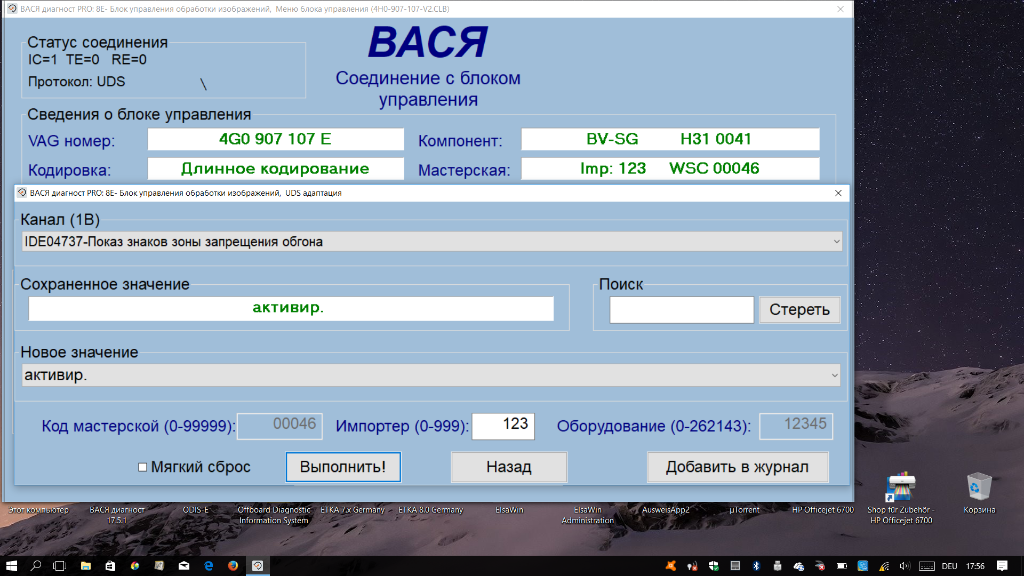Open the Windows Start menu

click(x=12, y=565)
